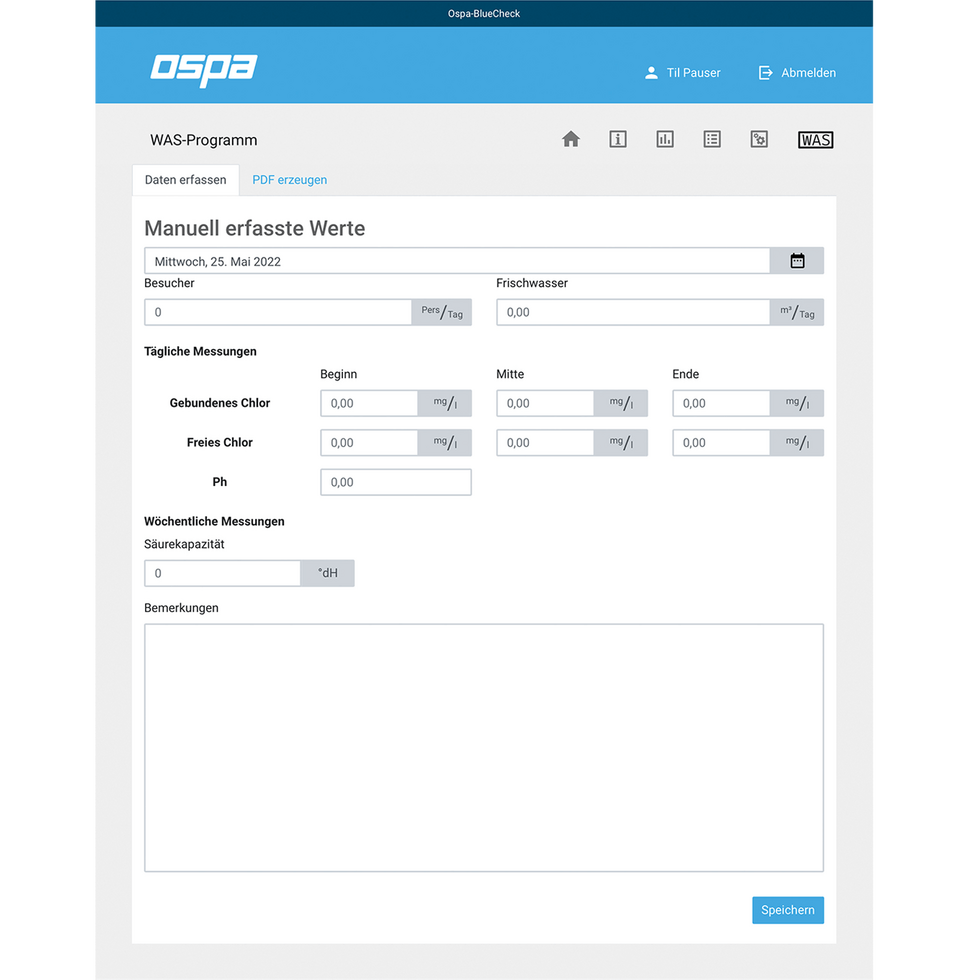This screenshot has width=975, height=980.
Task: Select the Säurekapazität input field
Action: (222, 572)
